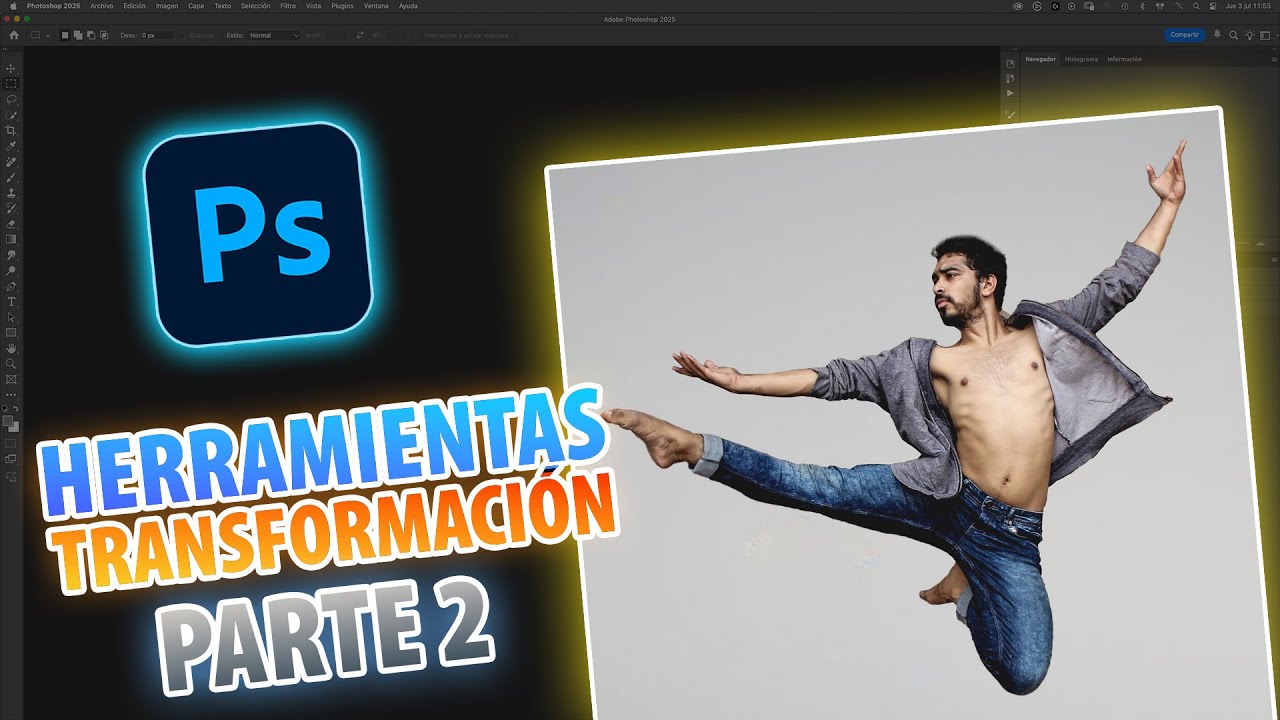Open notifications bell icon
Image resolution: width=1280 pixels, height=720 pixels.
(x=1217, y=34)
